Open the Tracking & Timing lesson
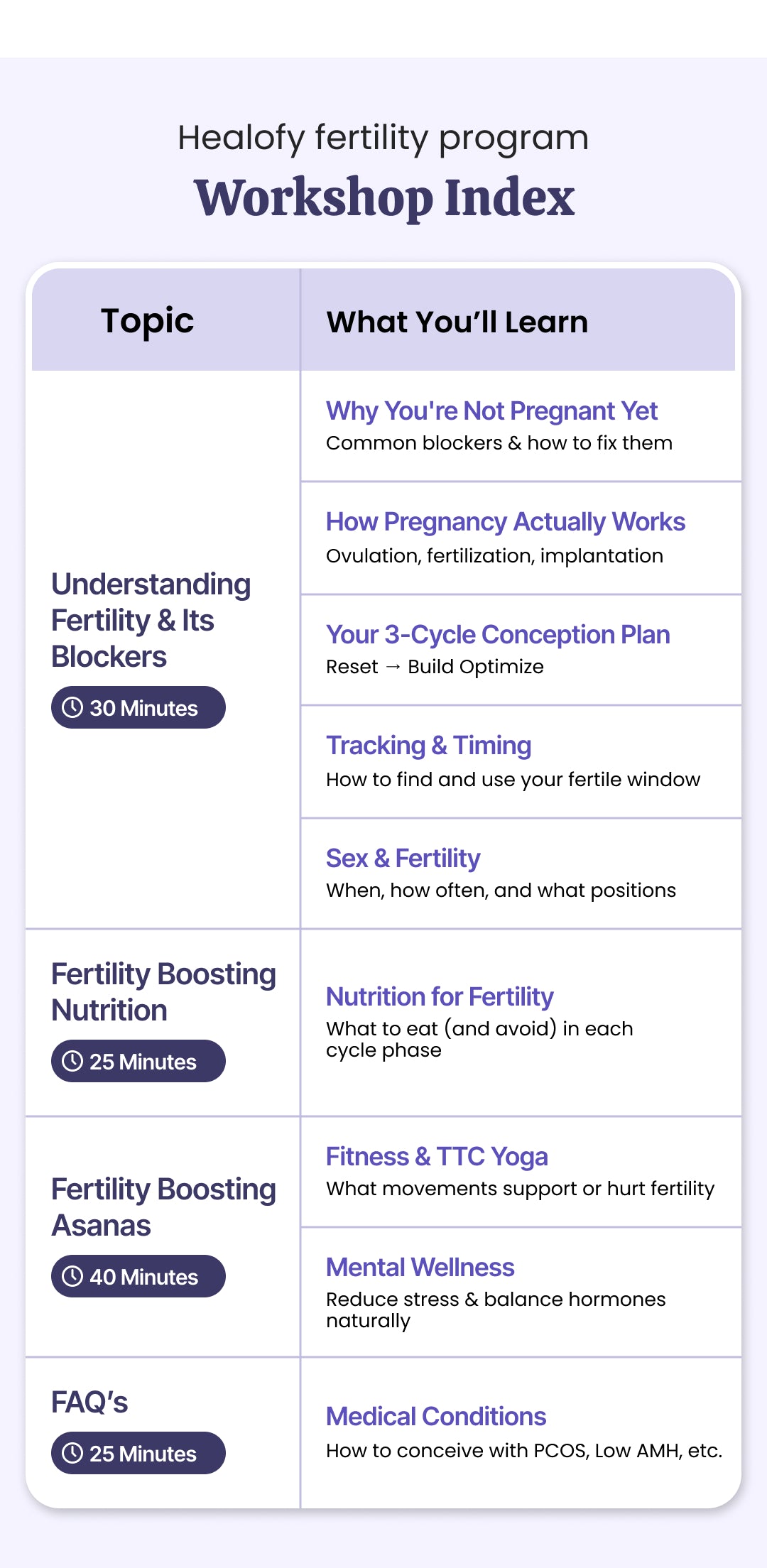This screenshot has width=767, height=1568. coord(428,746)
